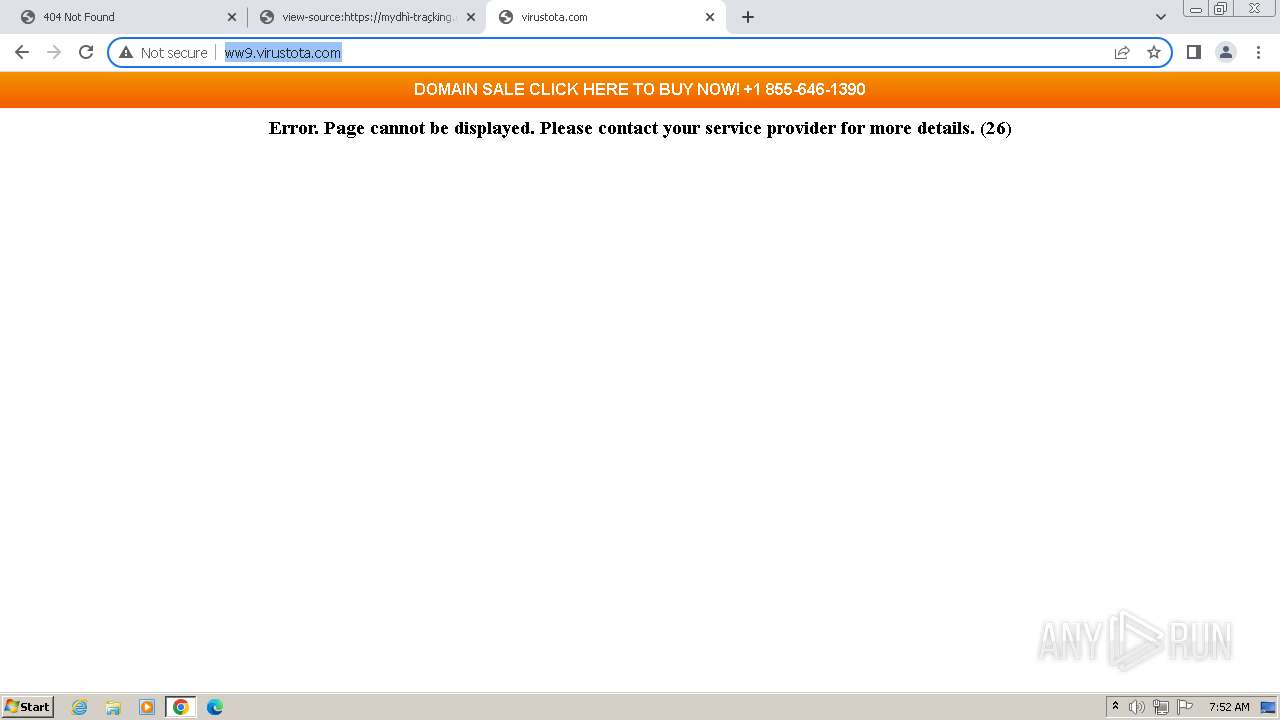Launch Microsoft Edge from taskbar
Image resolution: width=1280 pixels, height=720 pixels.
214,707
